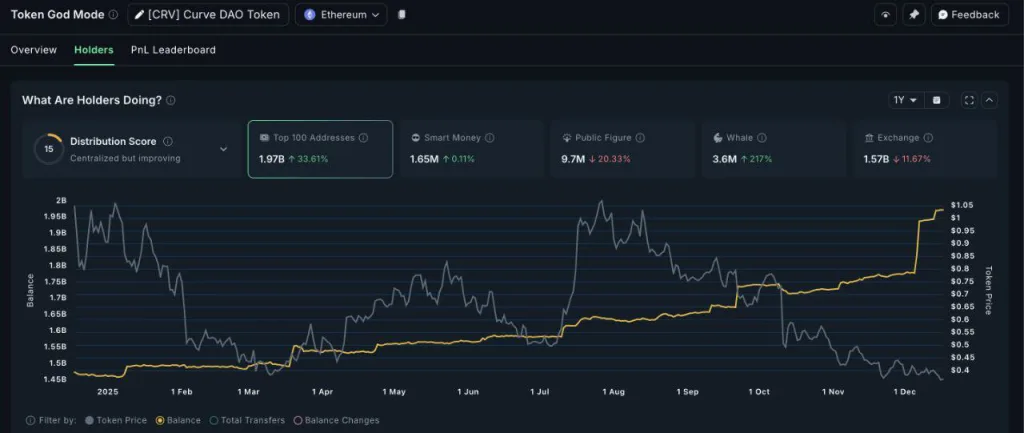Toggle the Token Price filter
1024x433 pixels.
click(119, 420)
